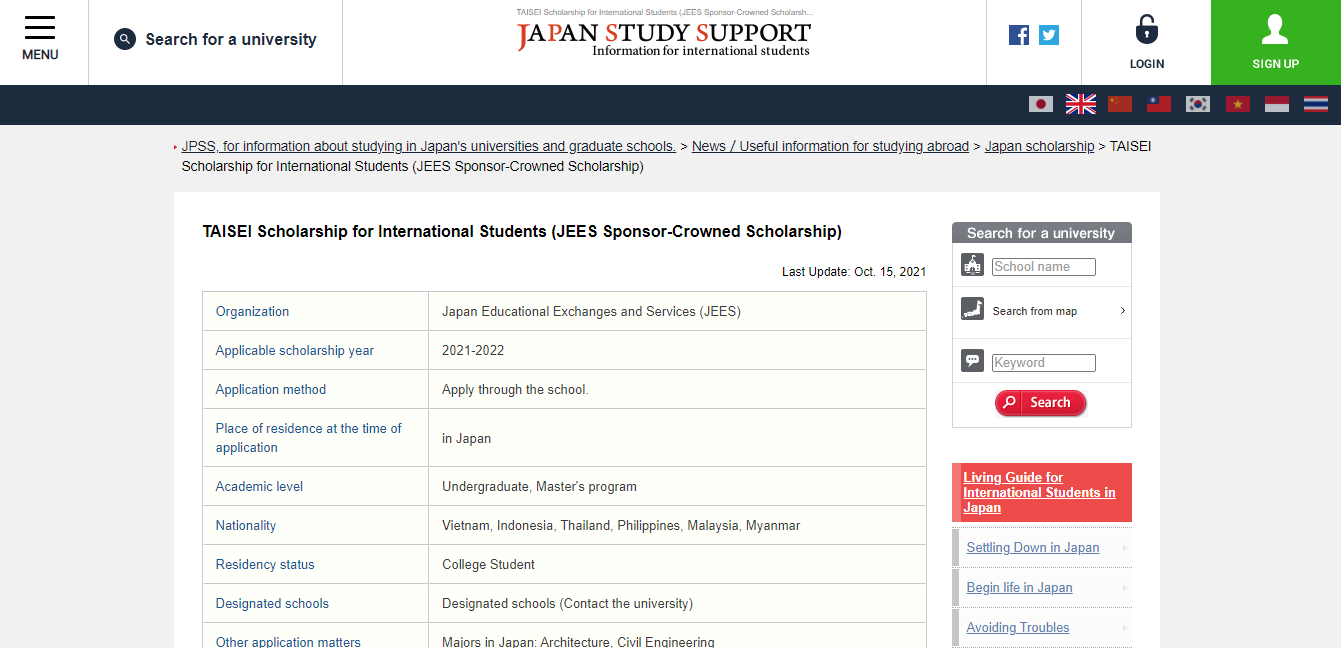Click the in Japan value
1341x648 pixels.
point(467,438)
